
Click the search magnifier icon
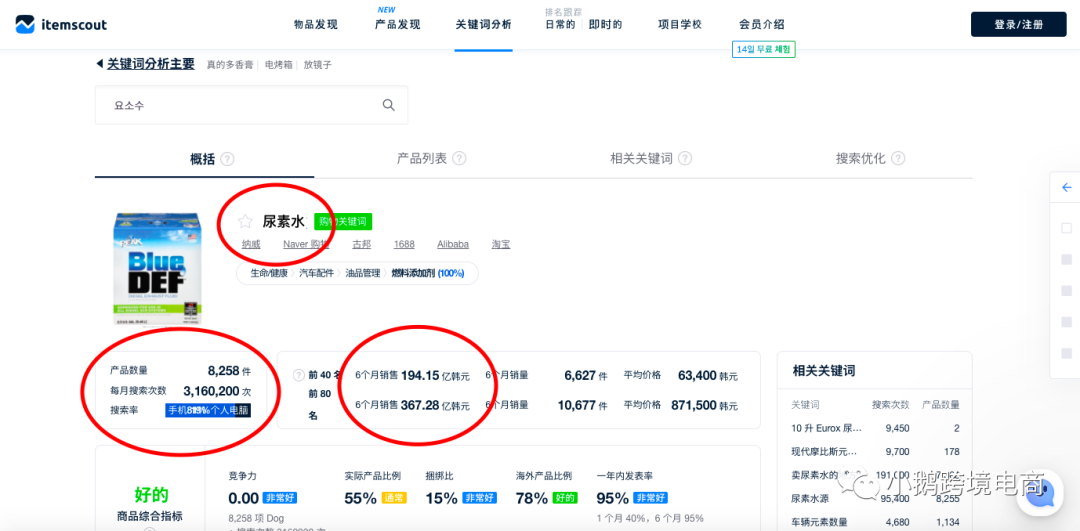(x=388, y=105)
